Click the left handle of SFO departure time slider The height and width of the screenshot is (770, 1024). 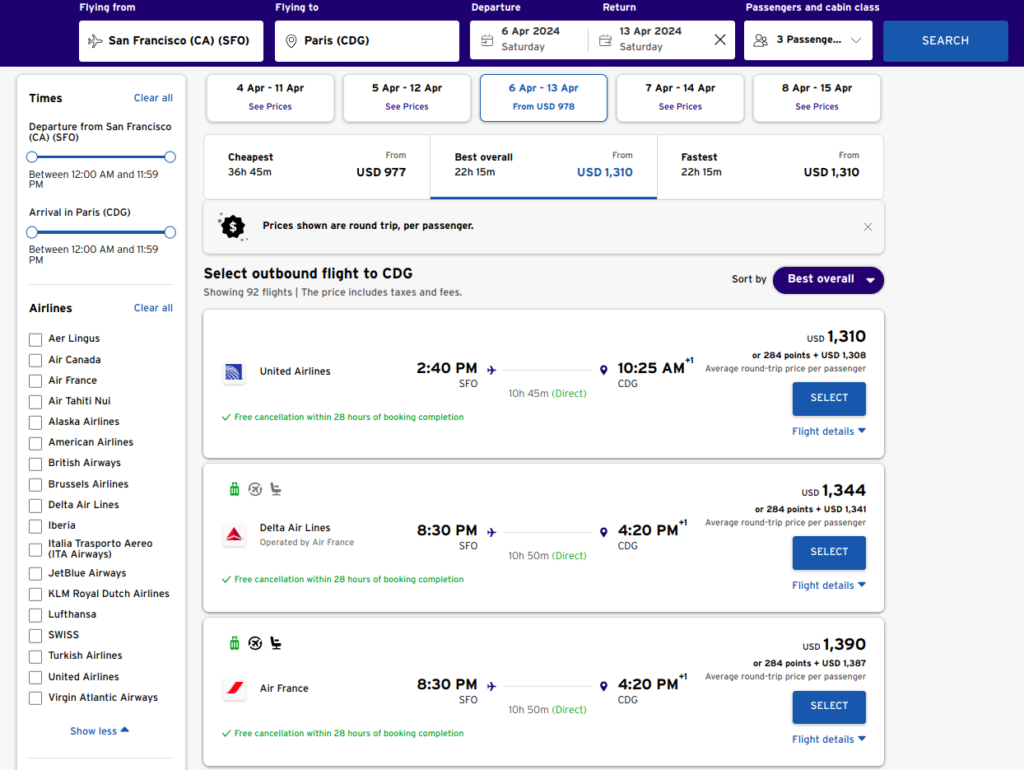pyautogui.click(x=32, y=157)
